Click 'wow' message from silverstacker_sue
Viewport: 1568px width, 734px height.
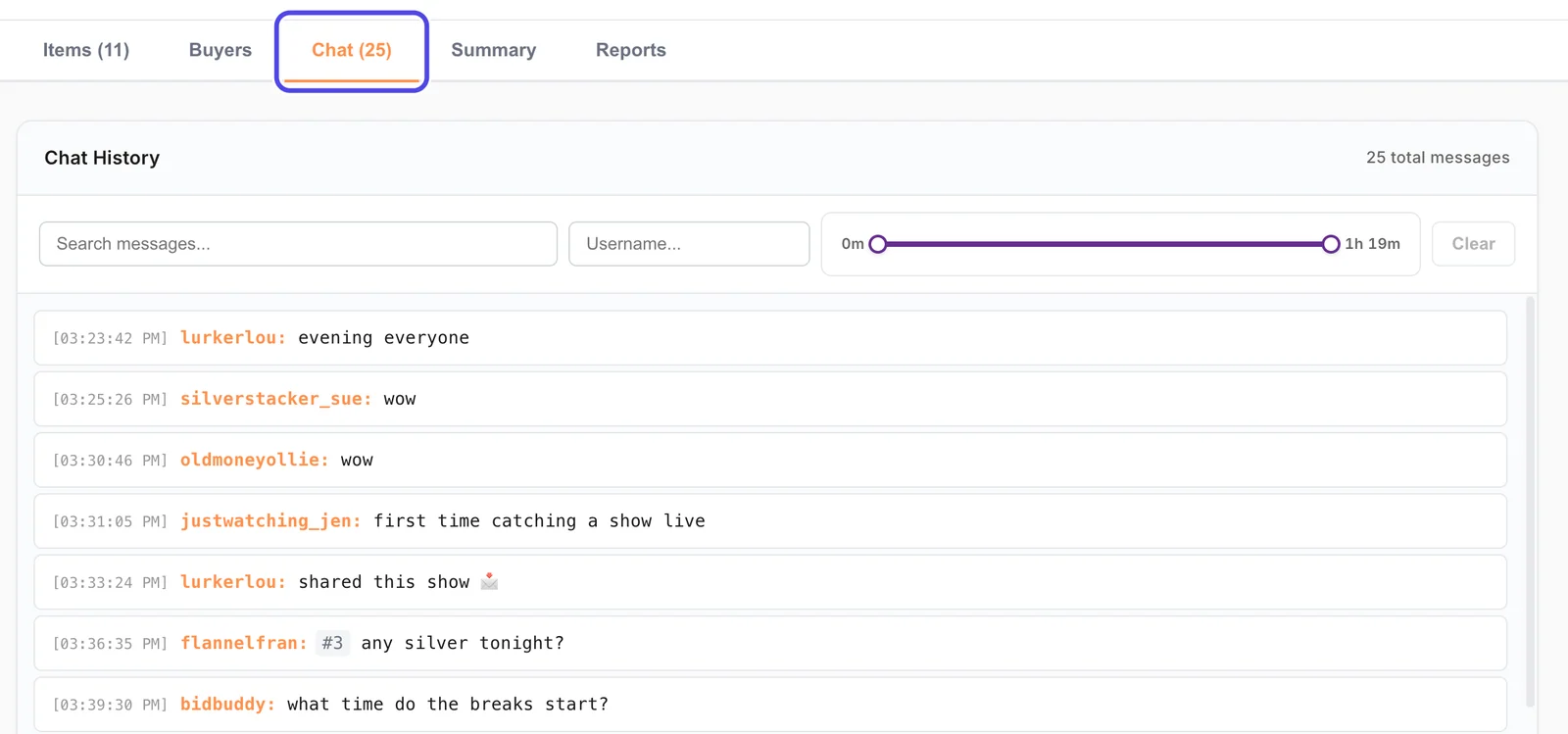400,400
